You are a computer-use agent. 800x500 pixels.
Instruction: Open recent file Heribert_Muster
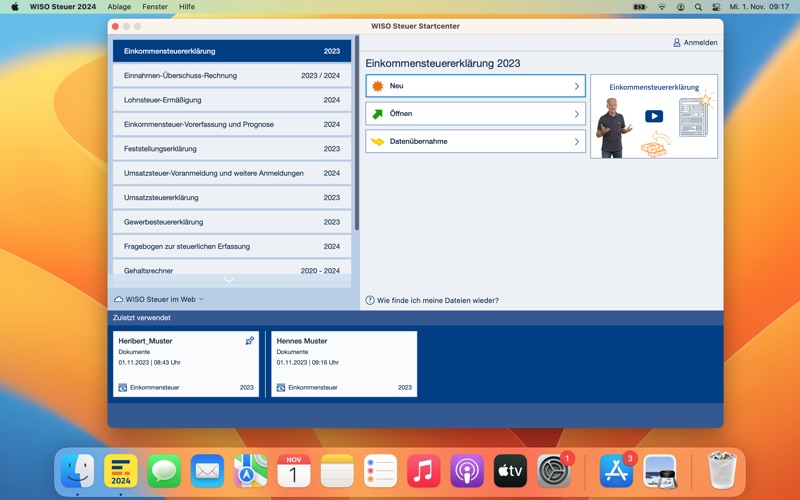(186, 364)
